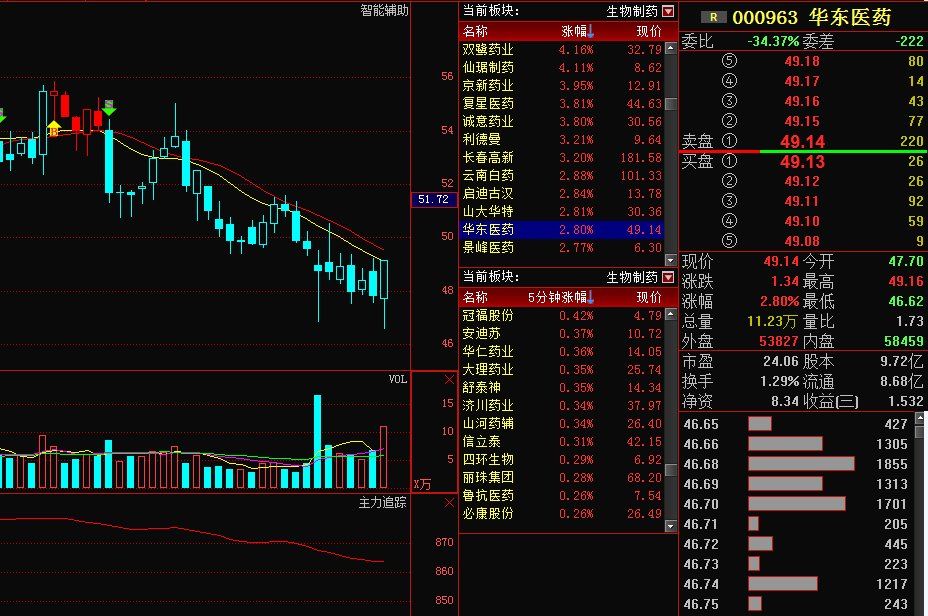Select a green S sell arrow marker on chart

(110, 111)
